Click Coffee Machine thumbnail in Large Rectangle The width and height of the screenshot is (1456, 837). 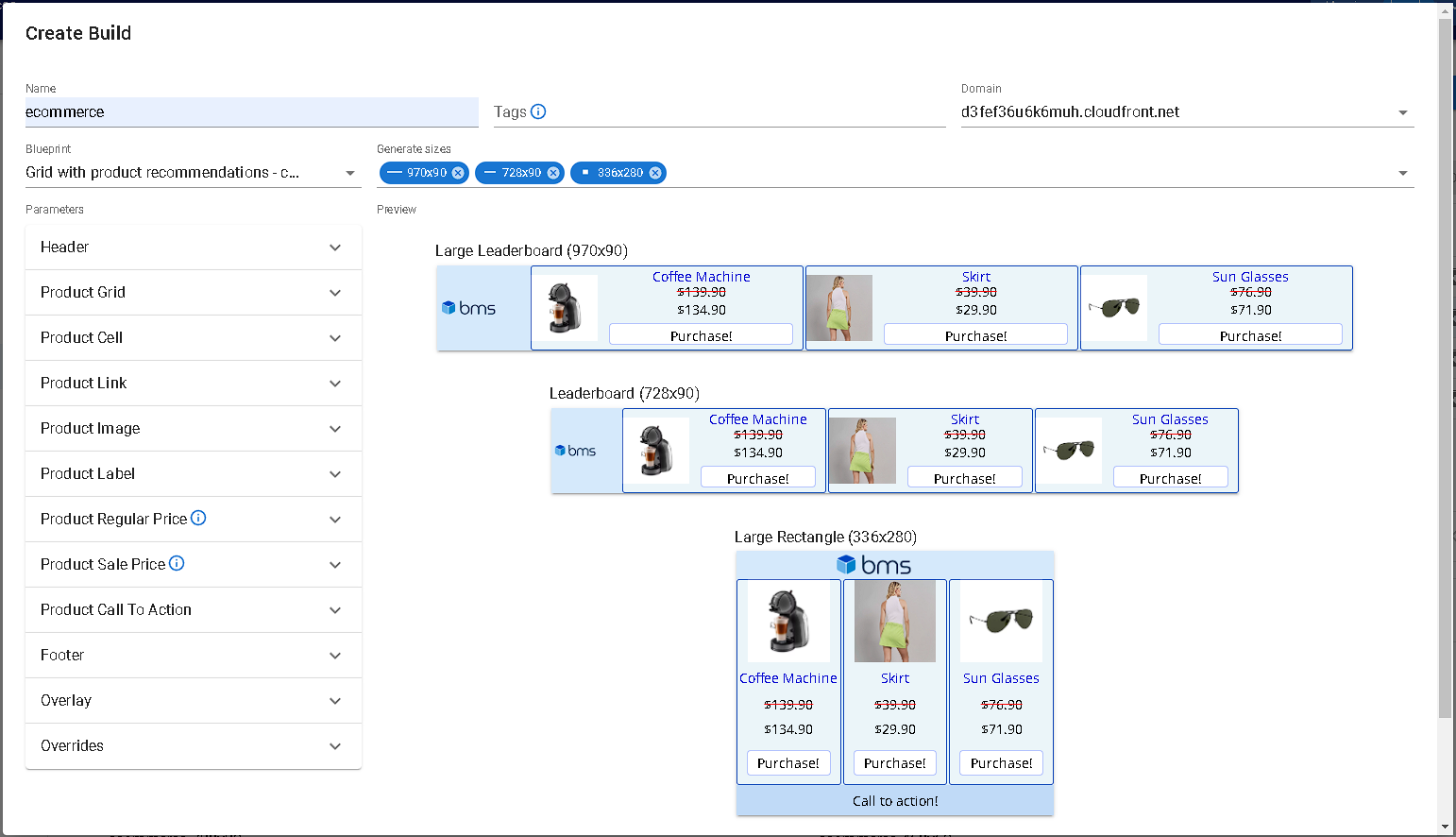tap(788, 621)
